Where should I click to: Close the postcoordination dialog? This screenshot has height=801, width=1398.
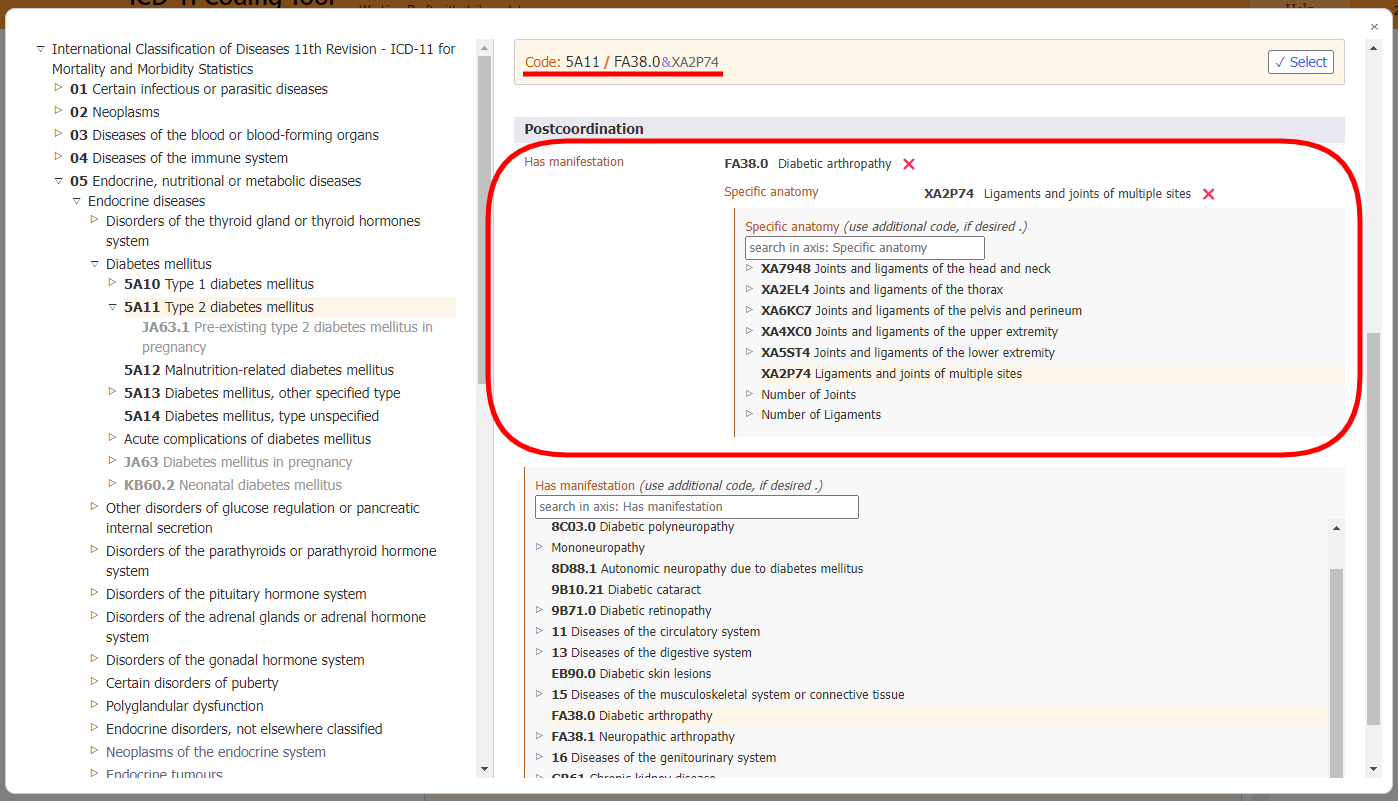(1374, 26)
